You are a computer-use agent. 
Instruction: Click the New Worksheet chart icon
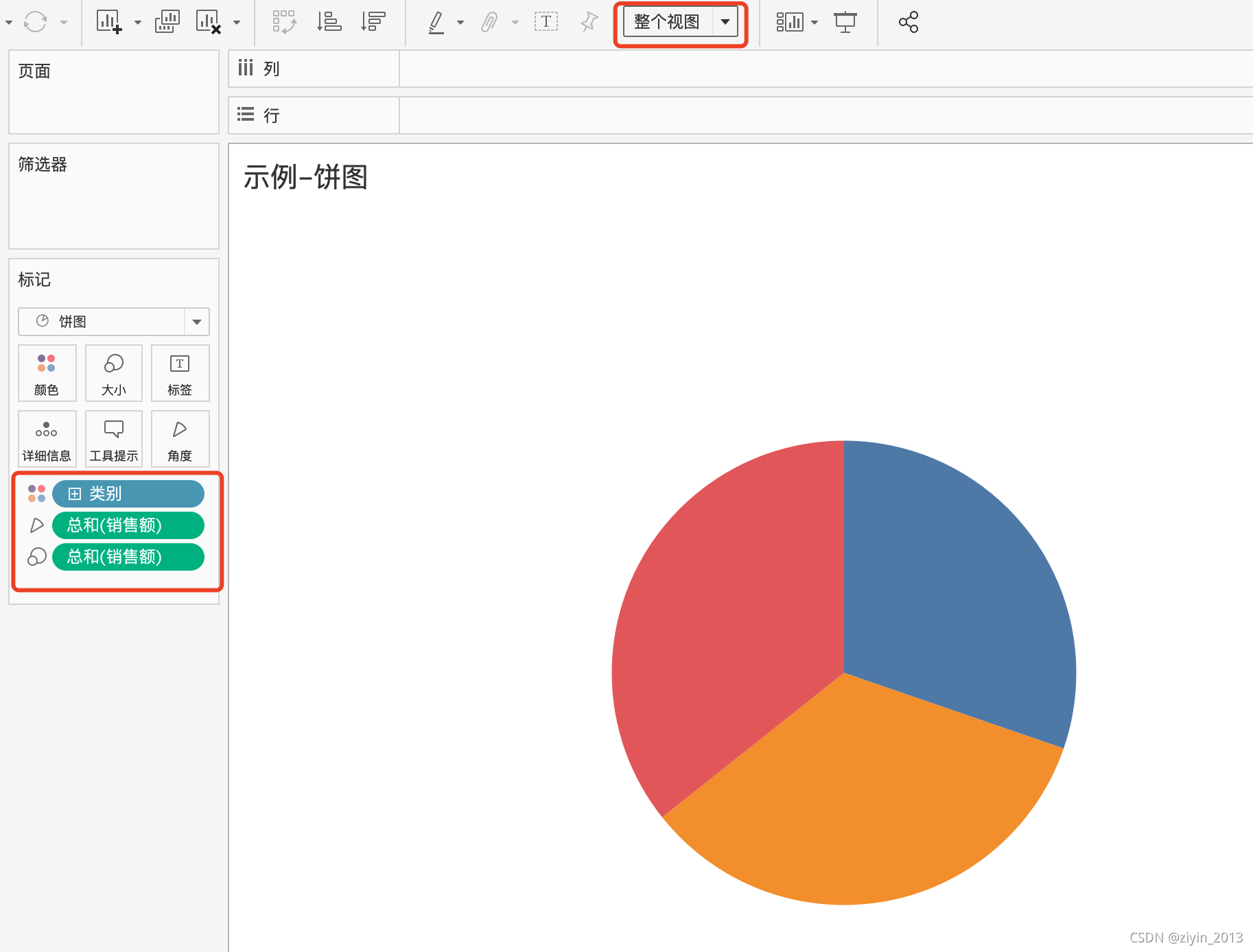(x=109, y=22)
